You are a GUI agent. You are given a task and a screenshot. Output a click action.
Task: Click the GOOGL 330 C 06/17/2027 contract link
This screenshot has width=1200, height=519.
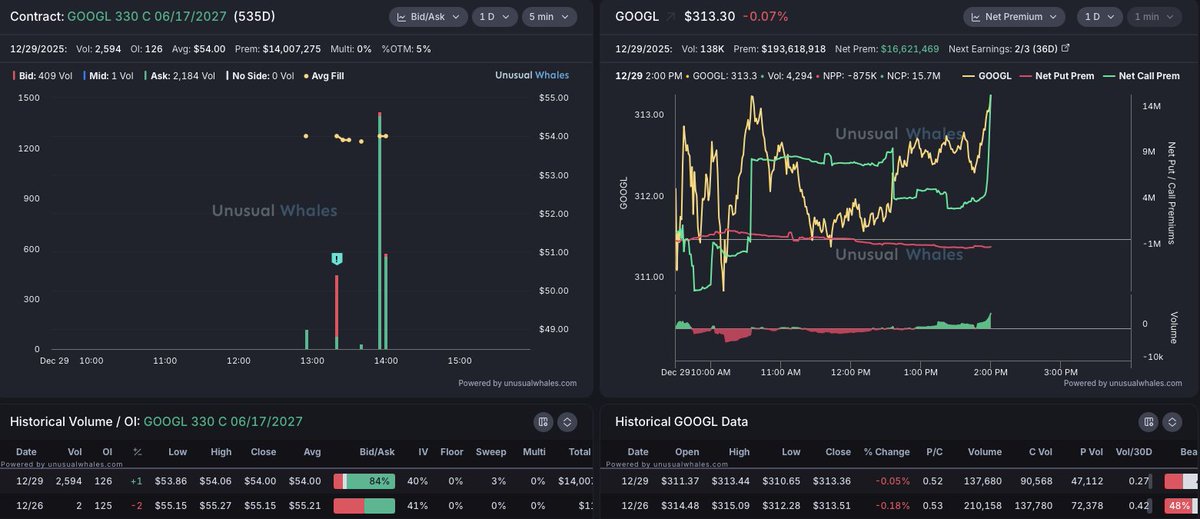point(146,17)
